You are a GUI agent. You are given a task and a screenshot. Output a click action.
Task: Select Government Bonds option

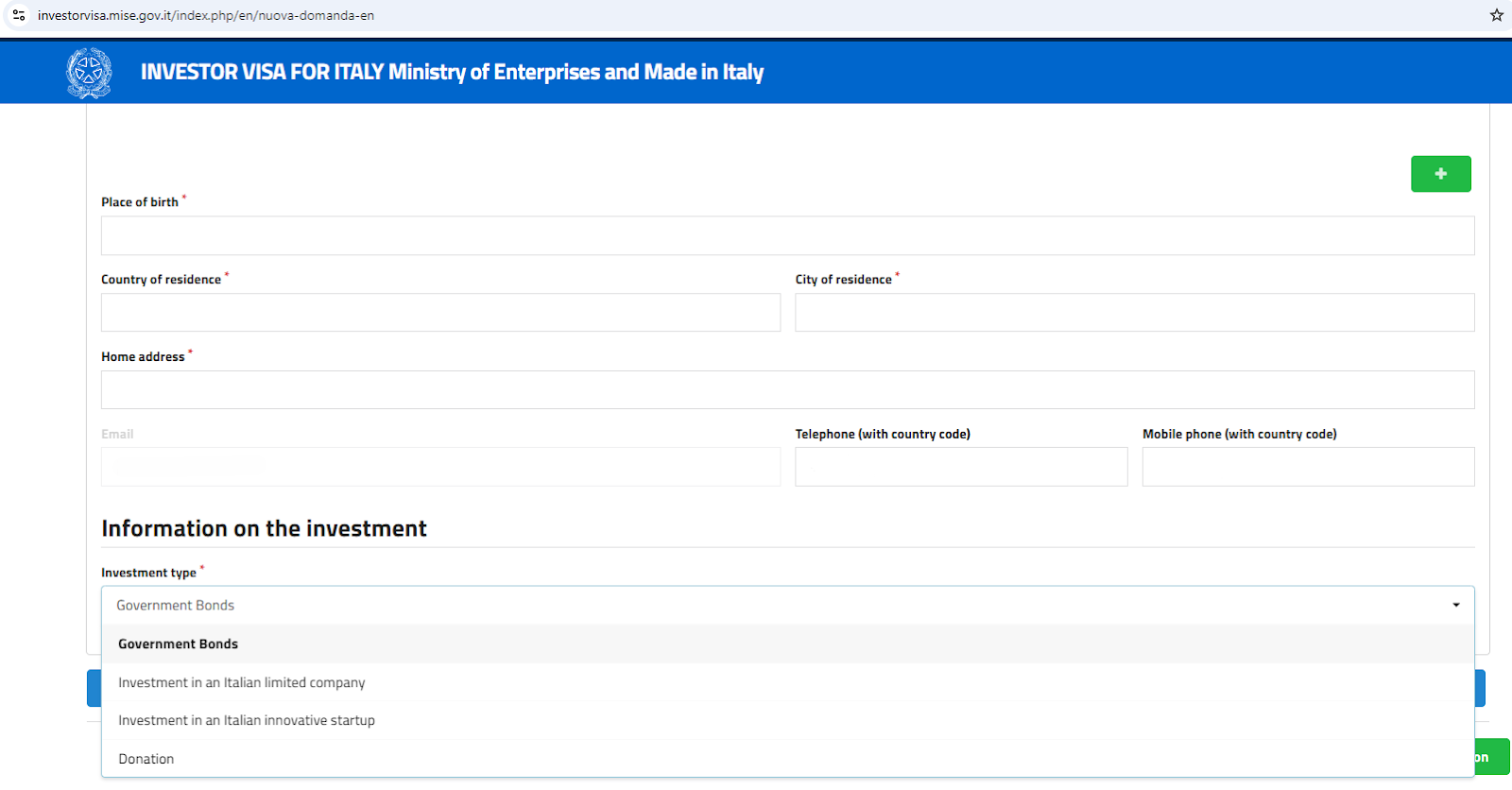point(179,644)
